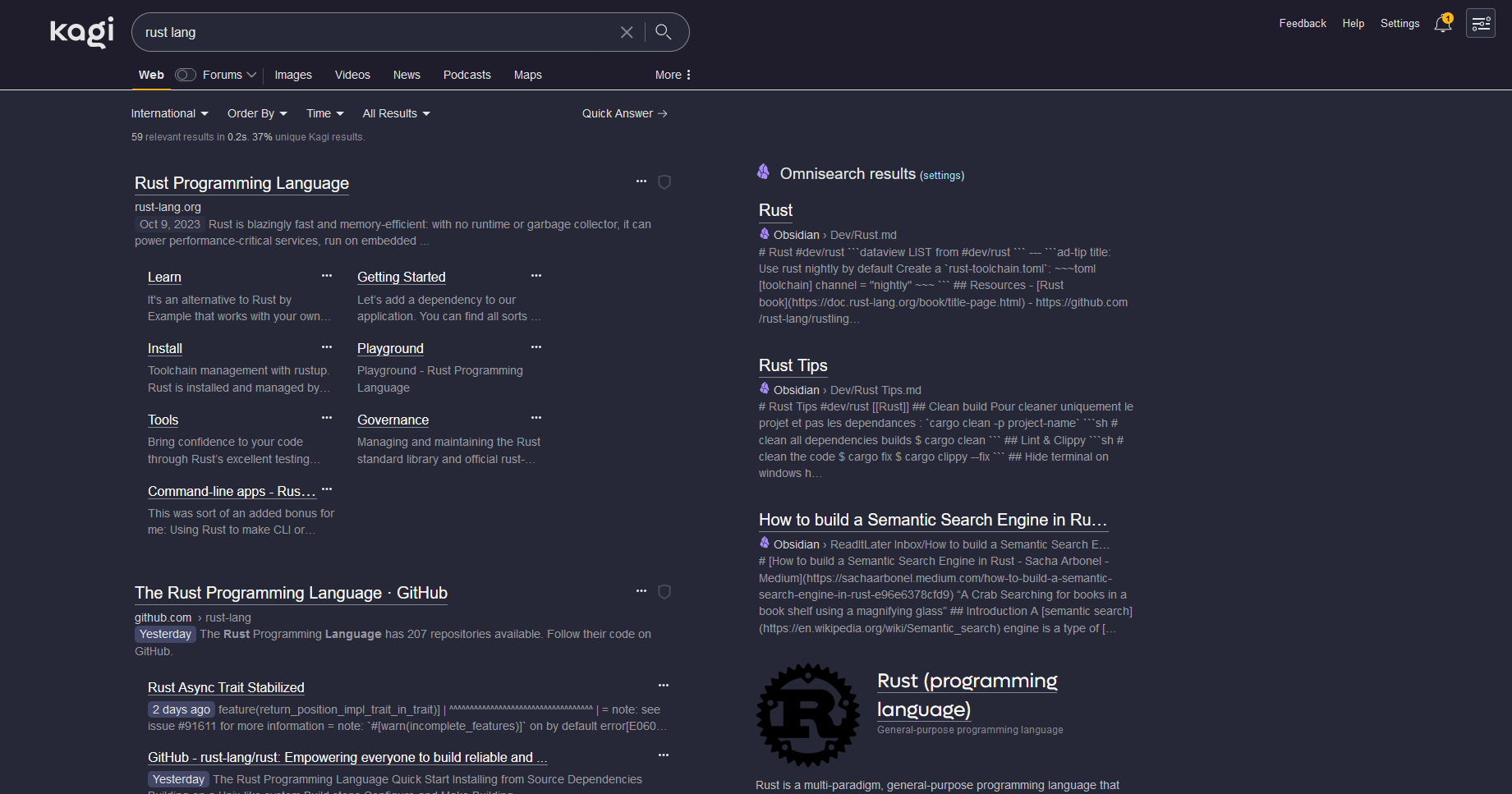The height and width of the screenshot is (794, 1512).
Task: Click the Kagi logo
Action: pyautogui.click(x=81, y=32)
